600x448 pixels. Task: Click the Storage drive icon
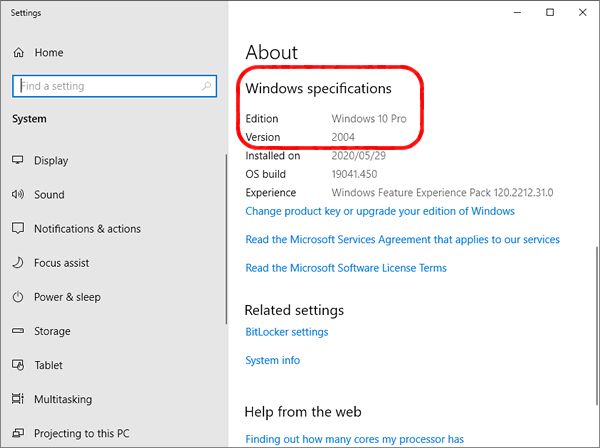pyautogui.click(x=18, y=331)
